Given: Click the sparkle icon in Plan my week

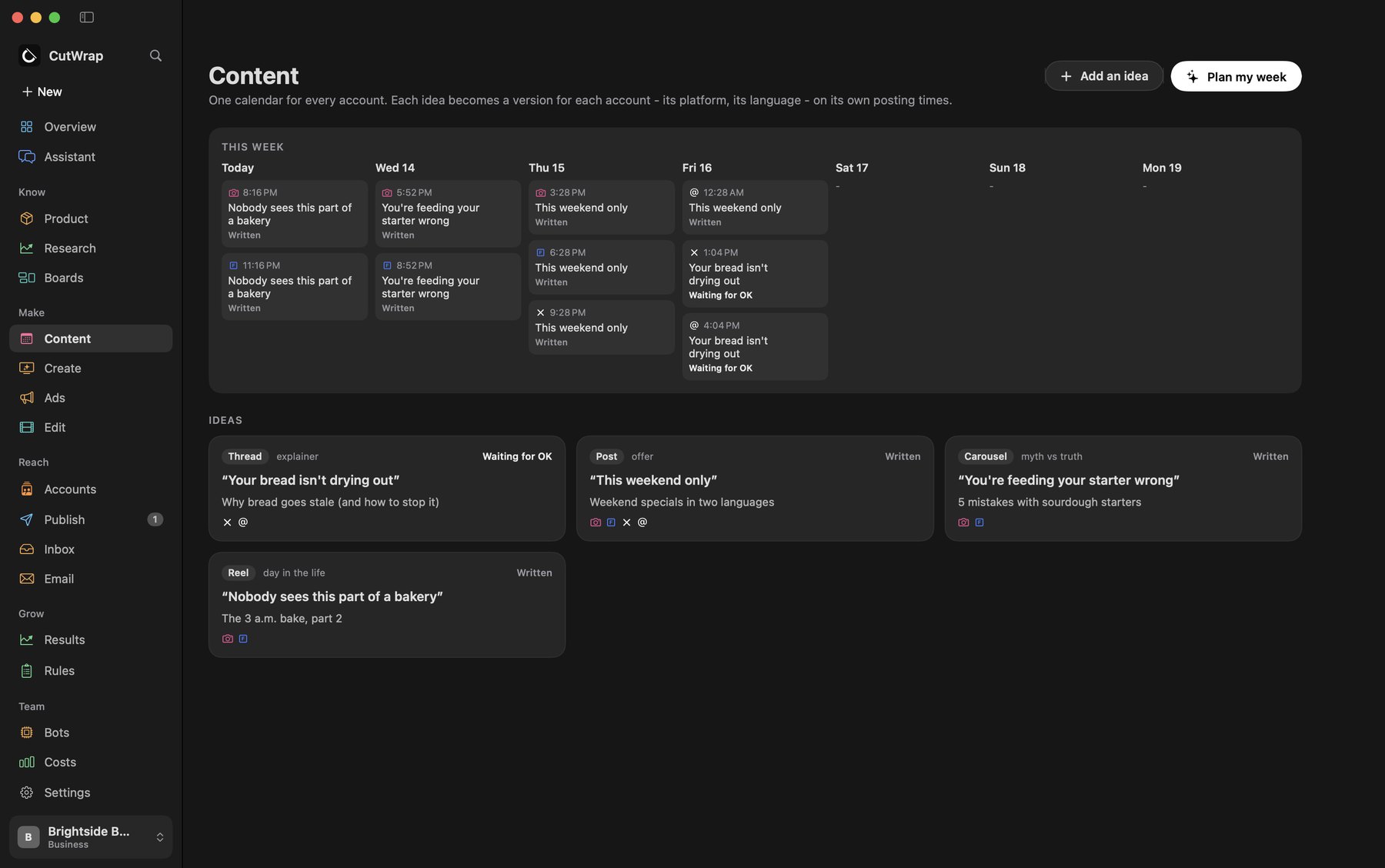Looking at the screenshot, I should [x=1193, y=76].
